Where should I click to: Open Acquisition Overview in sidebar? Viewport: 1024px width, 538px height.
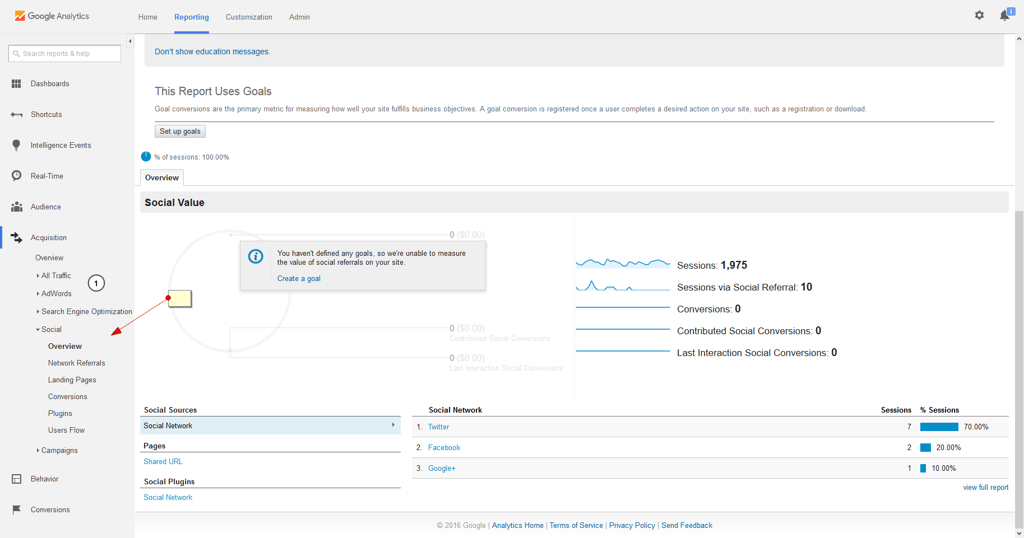click(49, 258)
